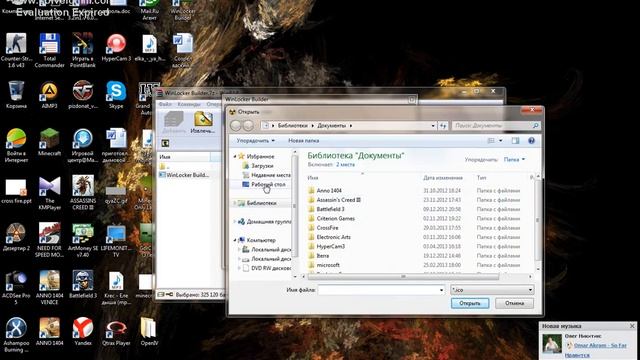This screenshot has width=640, height=360.
Task: Expand the address bar history dropdown arrow
Action: click(x=433, y=126)
